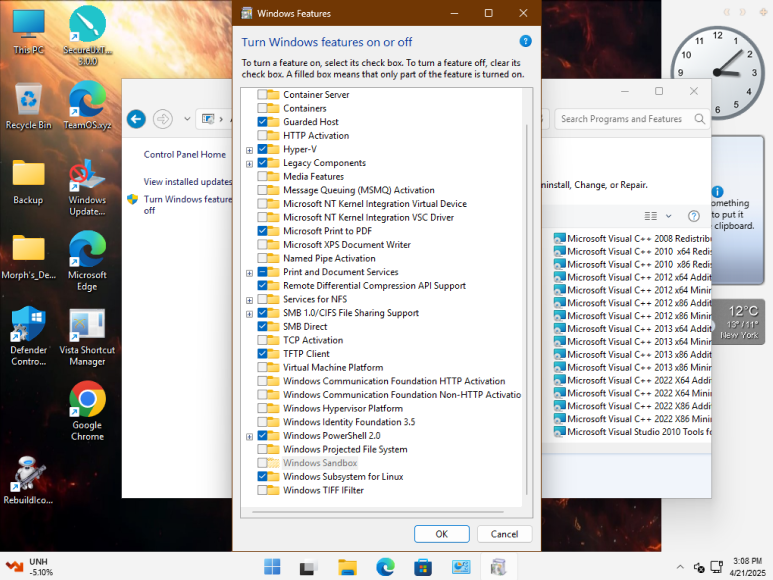Open Vista Shortcut Manager icon
773x580 pixels.
tap(87, 338)
